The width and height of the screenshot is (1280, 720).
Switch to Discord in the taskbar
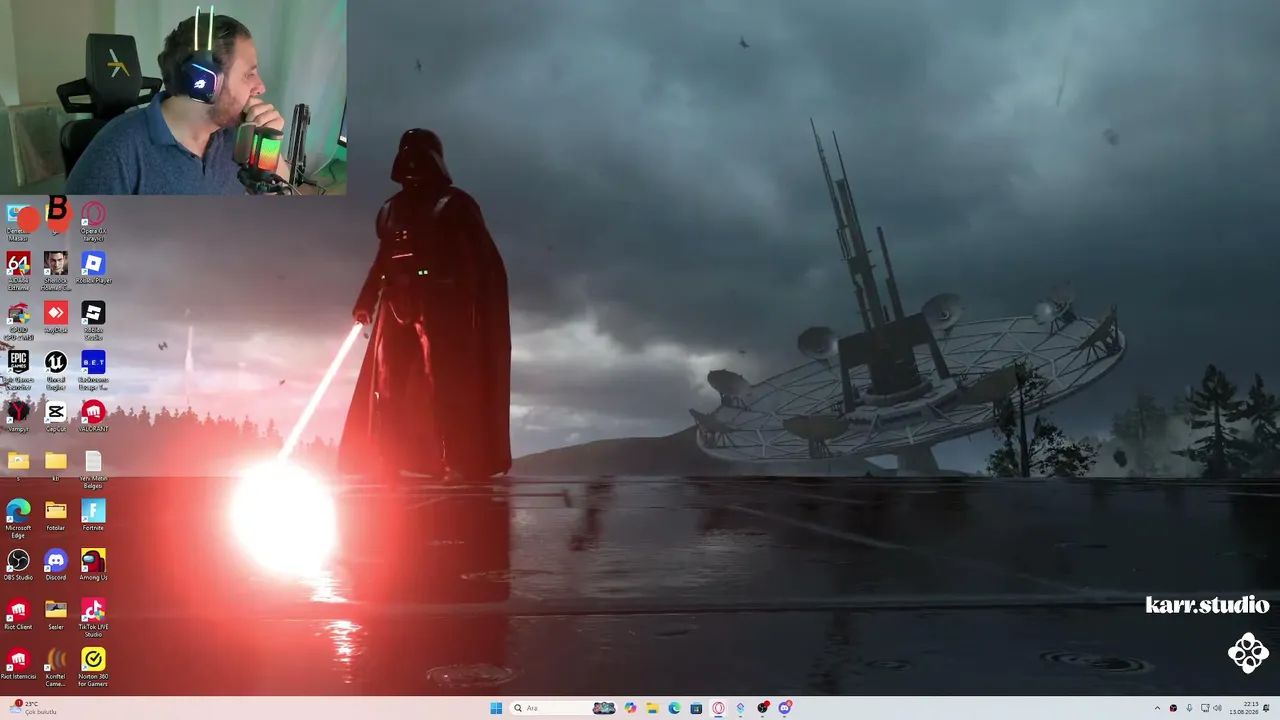point(785,708)
